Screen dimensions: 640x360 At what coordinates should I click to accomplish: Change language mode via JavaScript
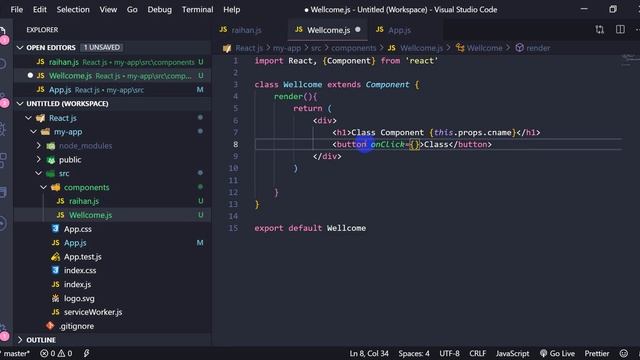512,353
